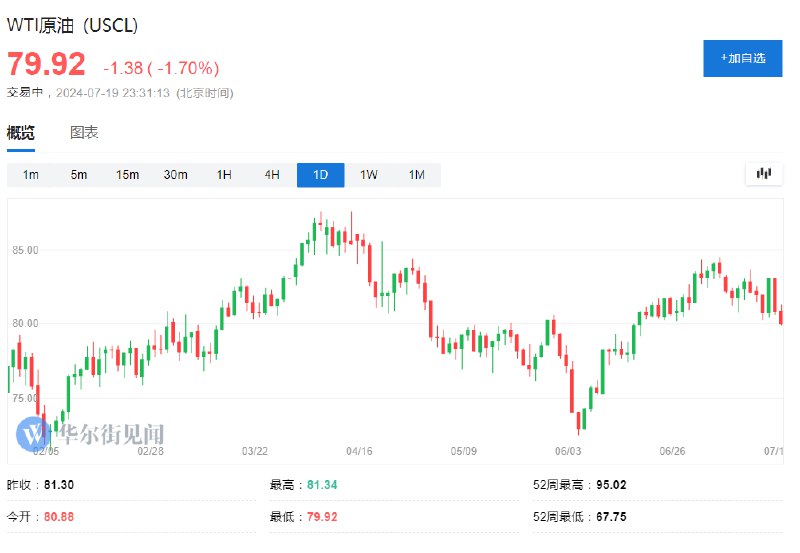
Task: Select the 1D timeframe
Action: point(320,175)
